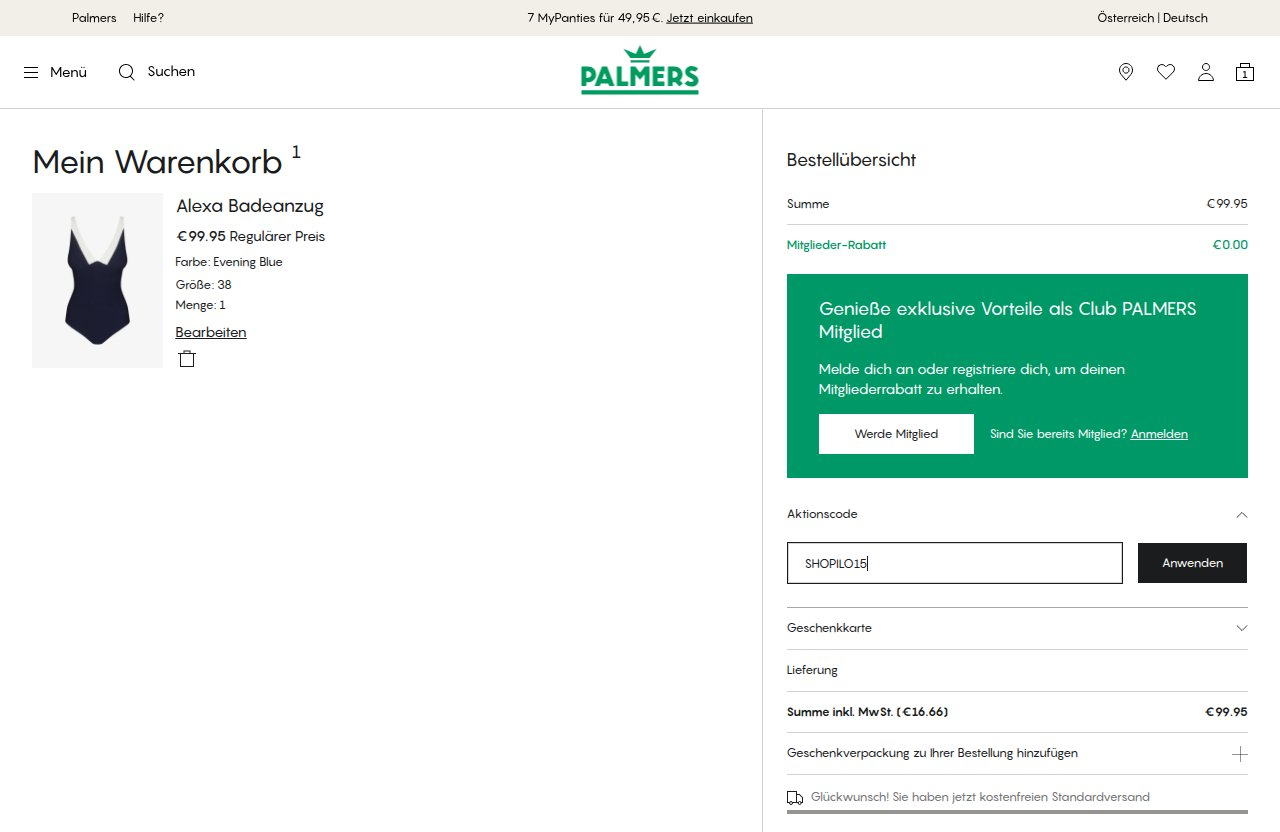Apply promo code with Anwenden button
Image resolution: width=1280 pixels, height=832 pixels.
[x=1192, y=563]
